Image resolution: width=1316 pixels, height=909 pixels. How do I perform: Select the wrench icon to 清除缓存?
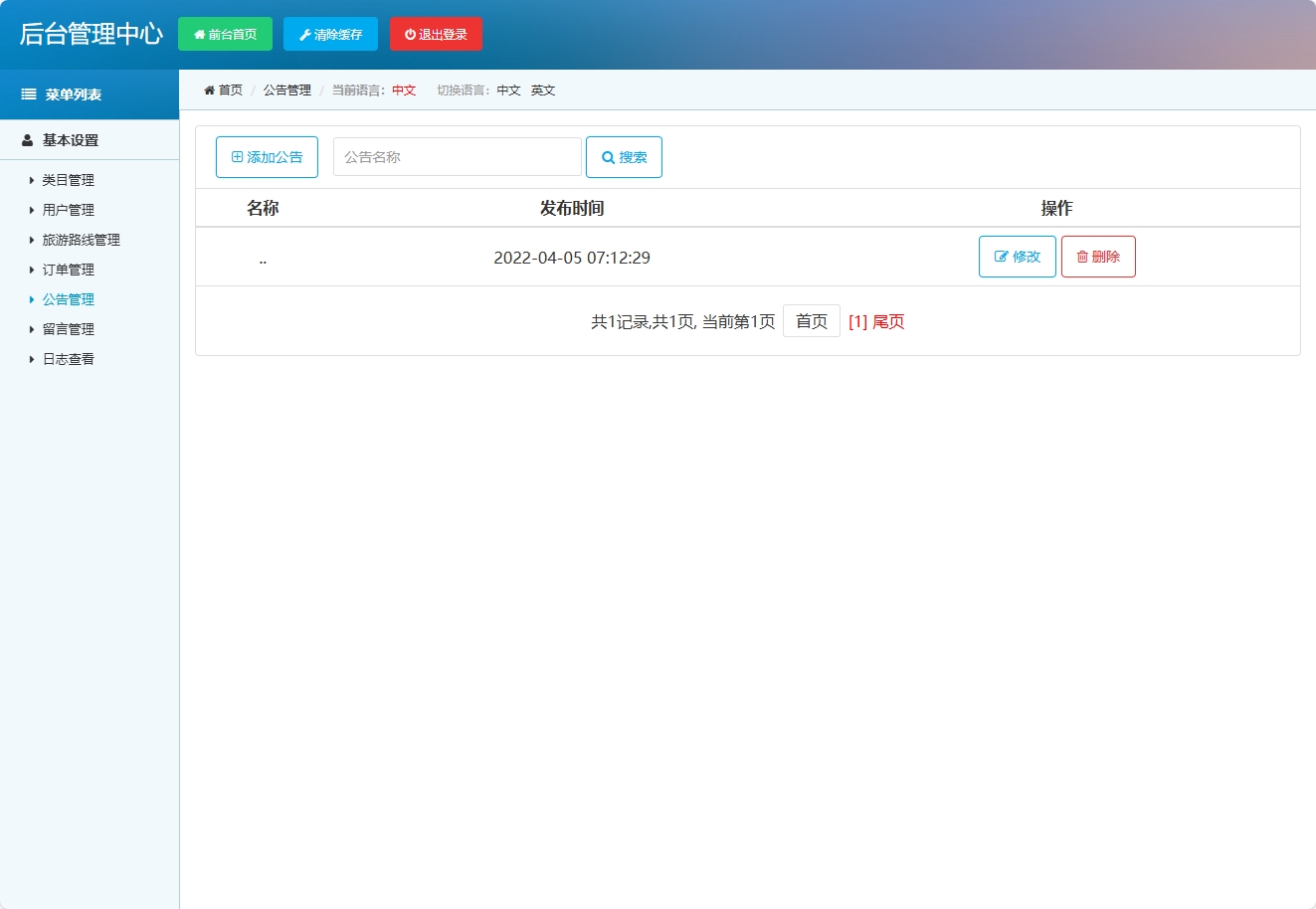(303, 33)
